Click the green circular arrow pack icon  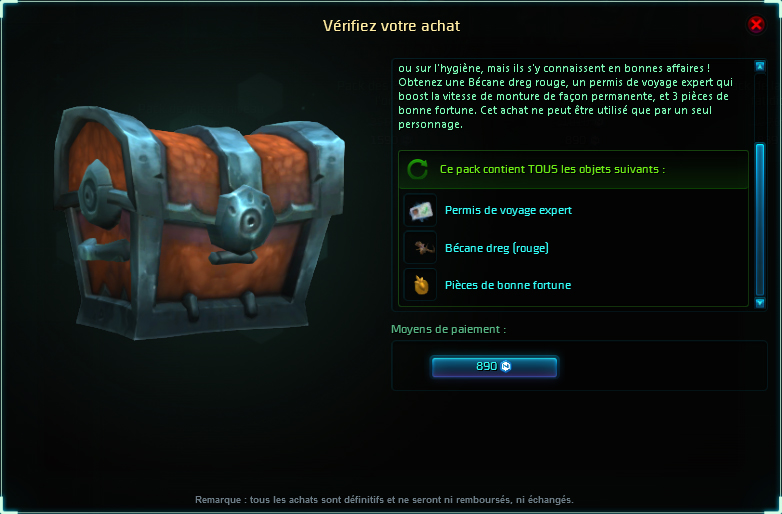tap(417, 170)
